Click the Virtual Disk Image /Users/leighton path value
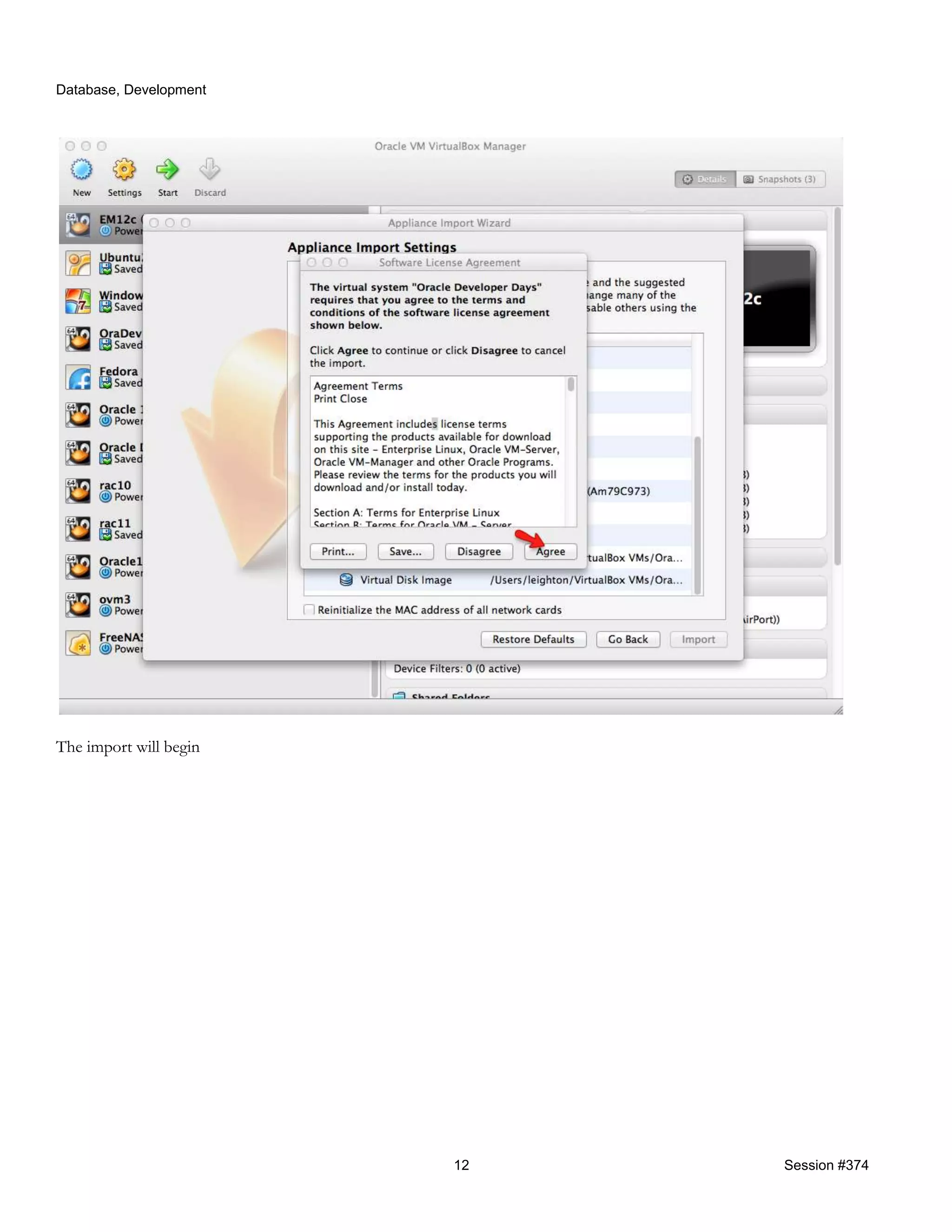The height and width of the screenshot is (1232, 952). tap(587, 580)
